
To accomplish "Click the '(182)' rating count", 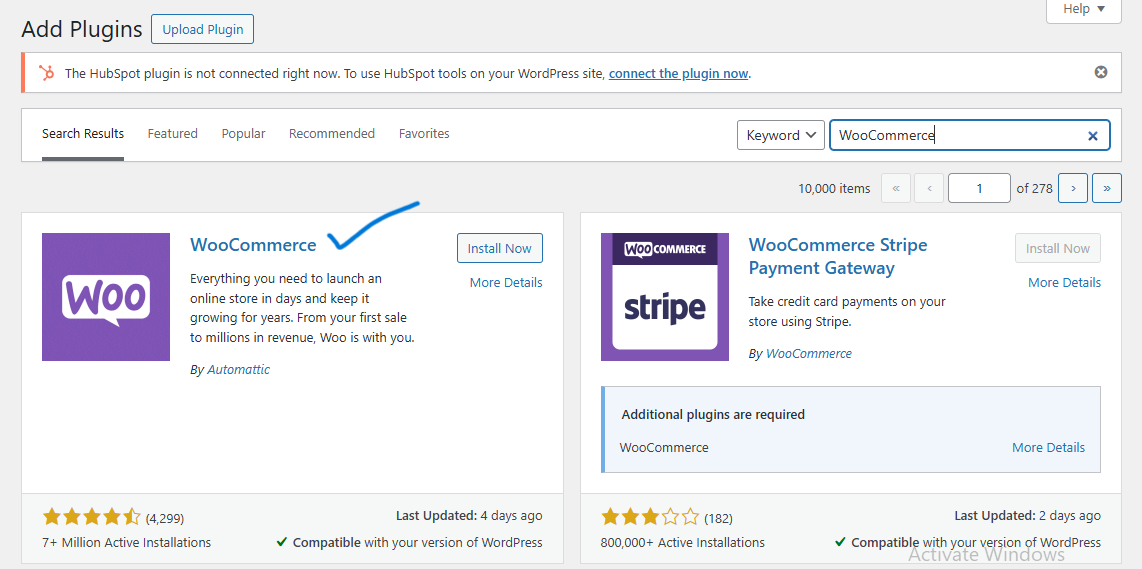I will (x=718, y=519).
